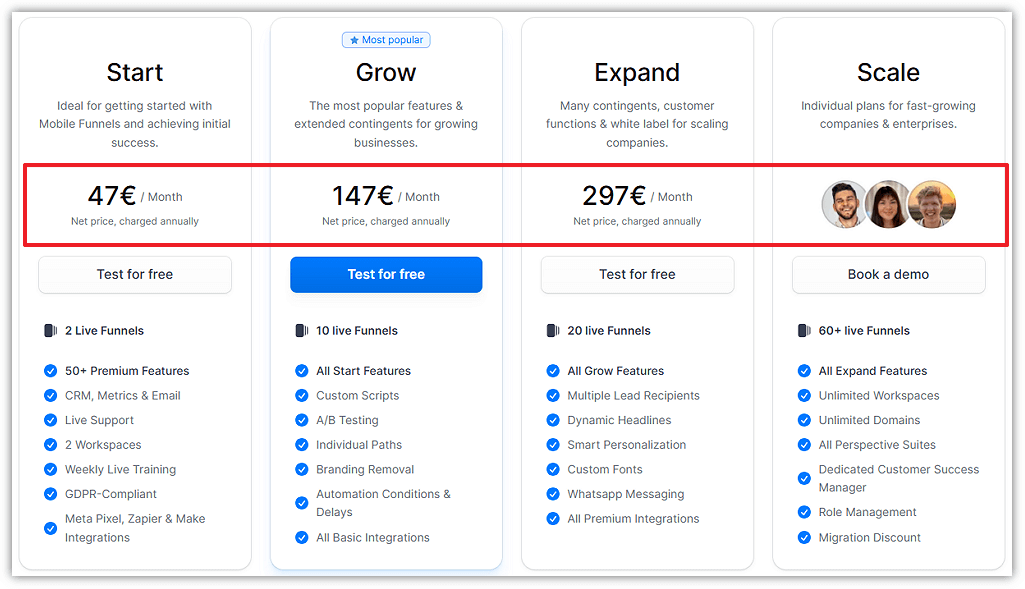Image resolution: width=1025 pixels, height=589 pixels.
Task: Click the 297€ monthly price on Expand
Action: [614, 196]
